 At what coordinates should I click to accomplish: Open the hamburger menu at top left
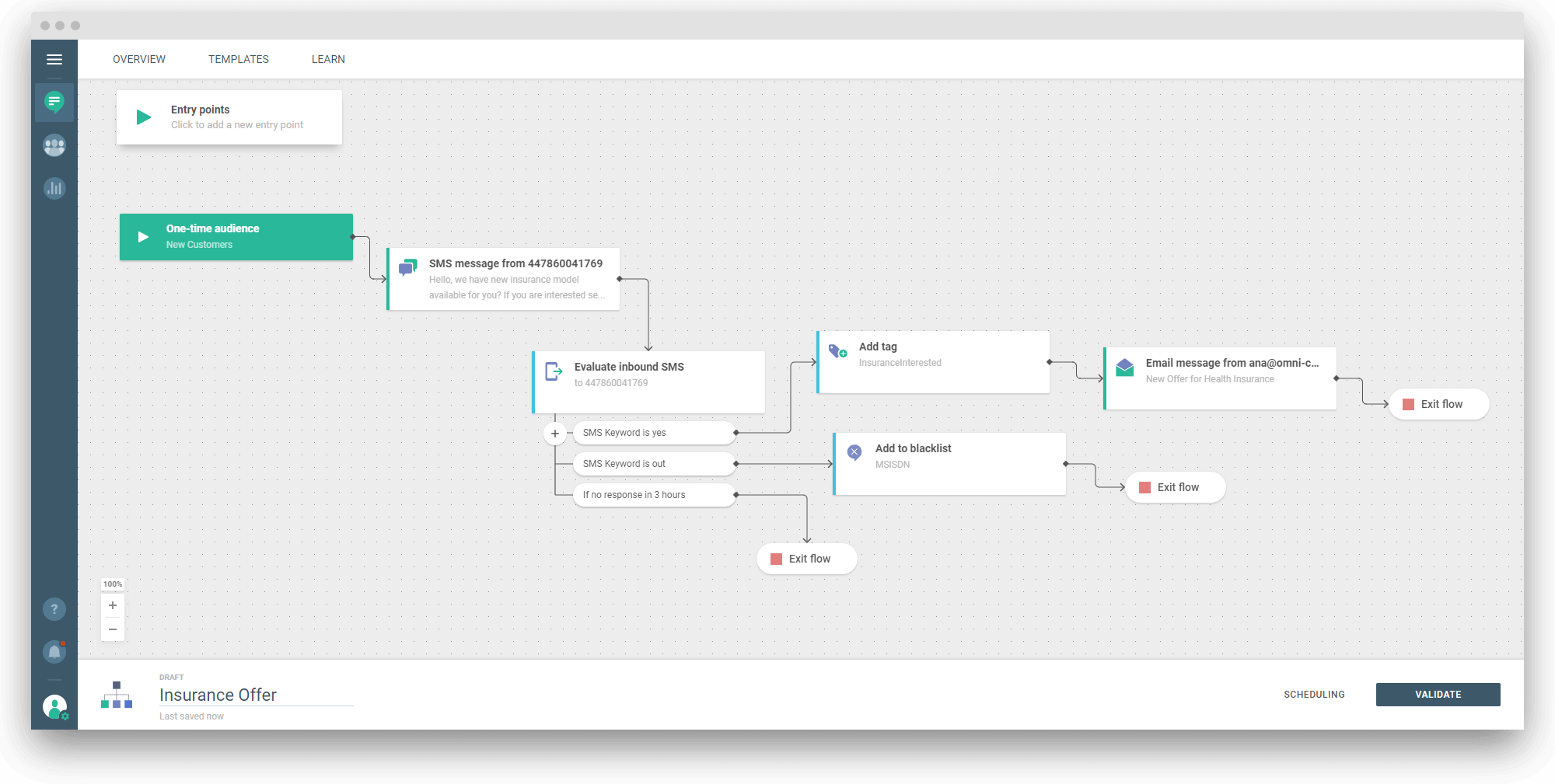pyautogui.click(x=54, y=59)
